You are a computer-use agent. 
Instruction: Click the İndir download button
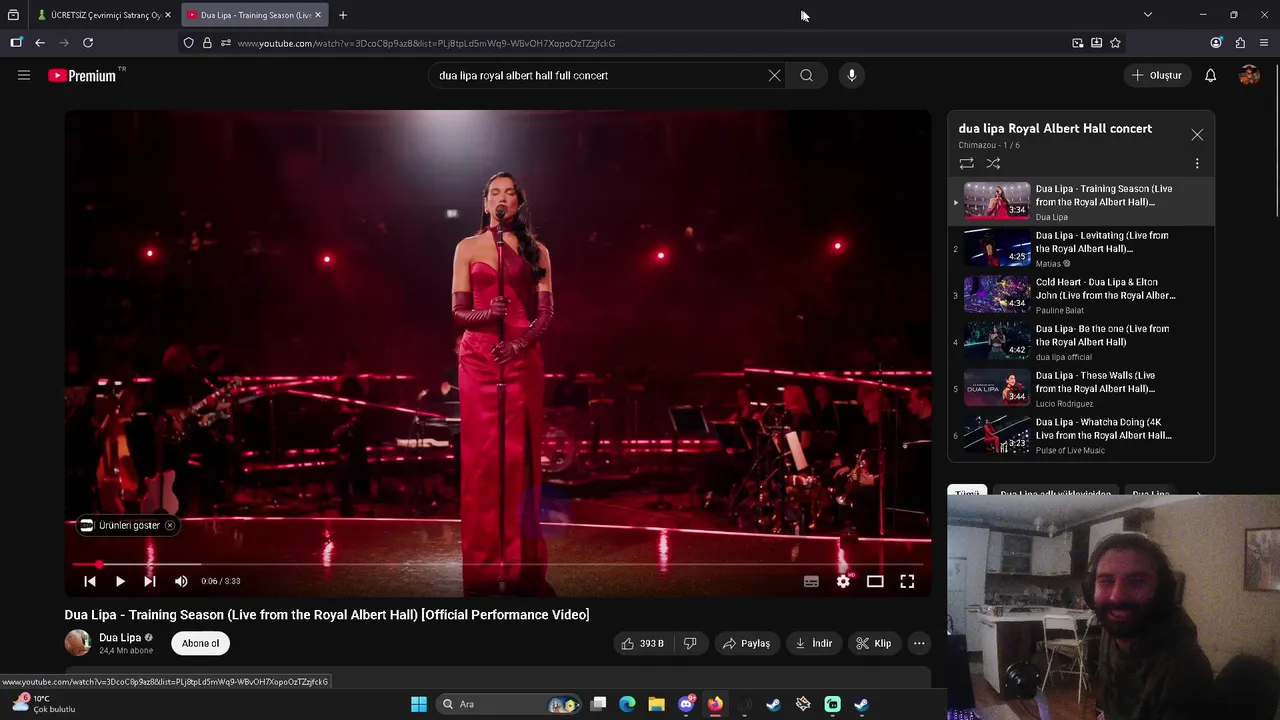813,643
